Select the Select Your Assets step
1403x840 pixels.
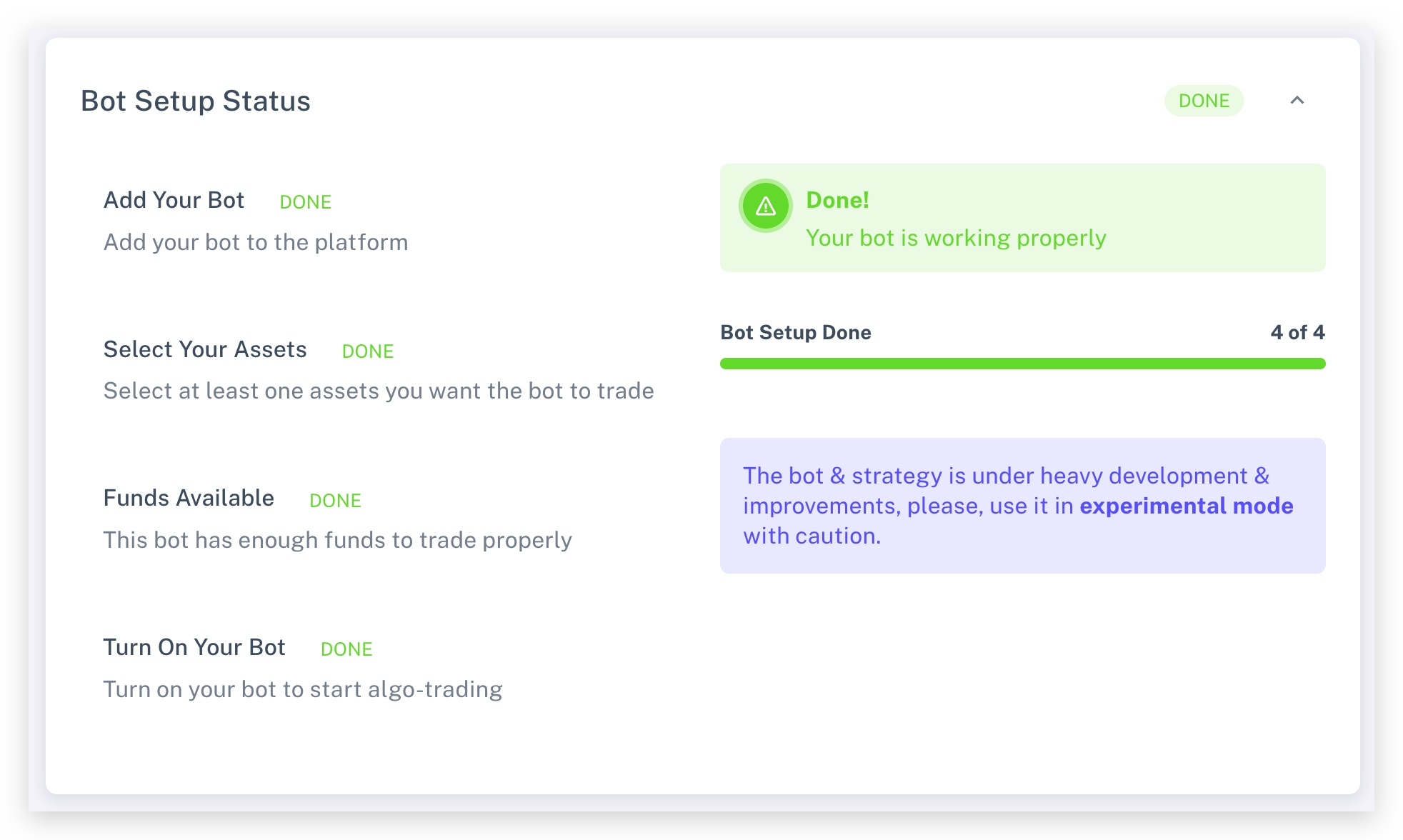[205, 349]
